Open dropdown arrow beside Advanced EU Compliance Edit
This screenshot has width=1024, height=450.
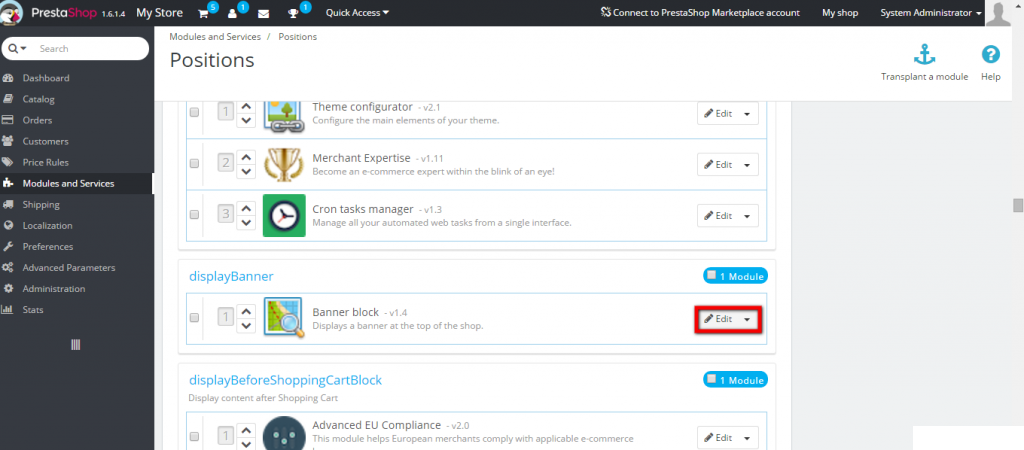click(747, 437)
